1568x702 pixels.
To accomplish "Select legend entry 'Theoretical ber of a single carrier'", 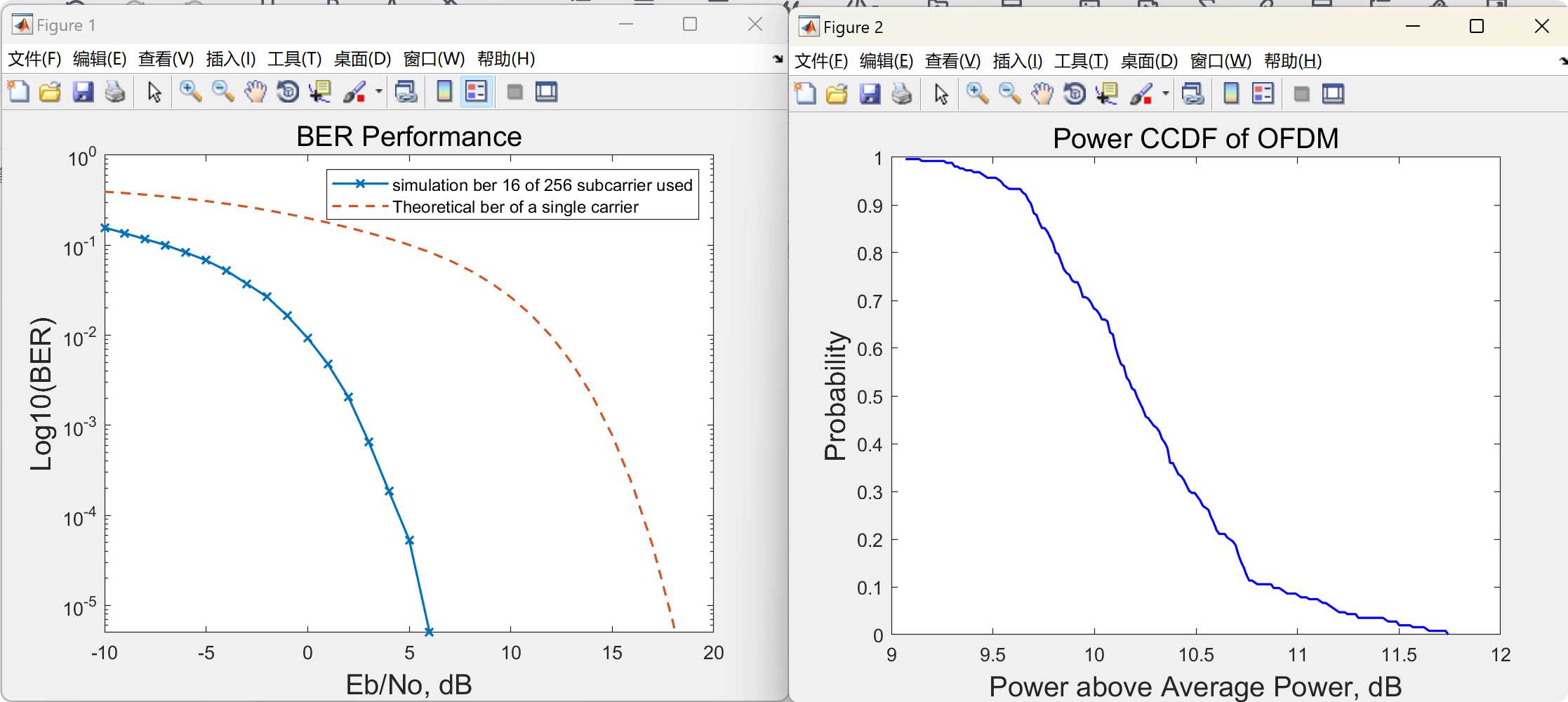I will coord(515,207).
